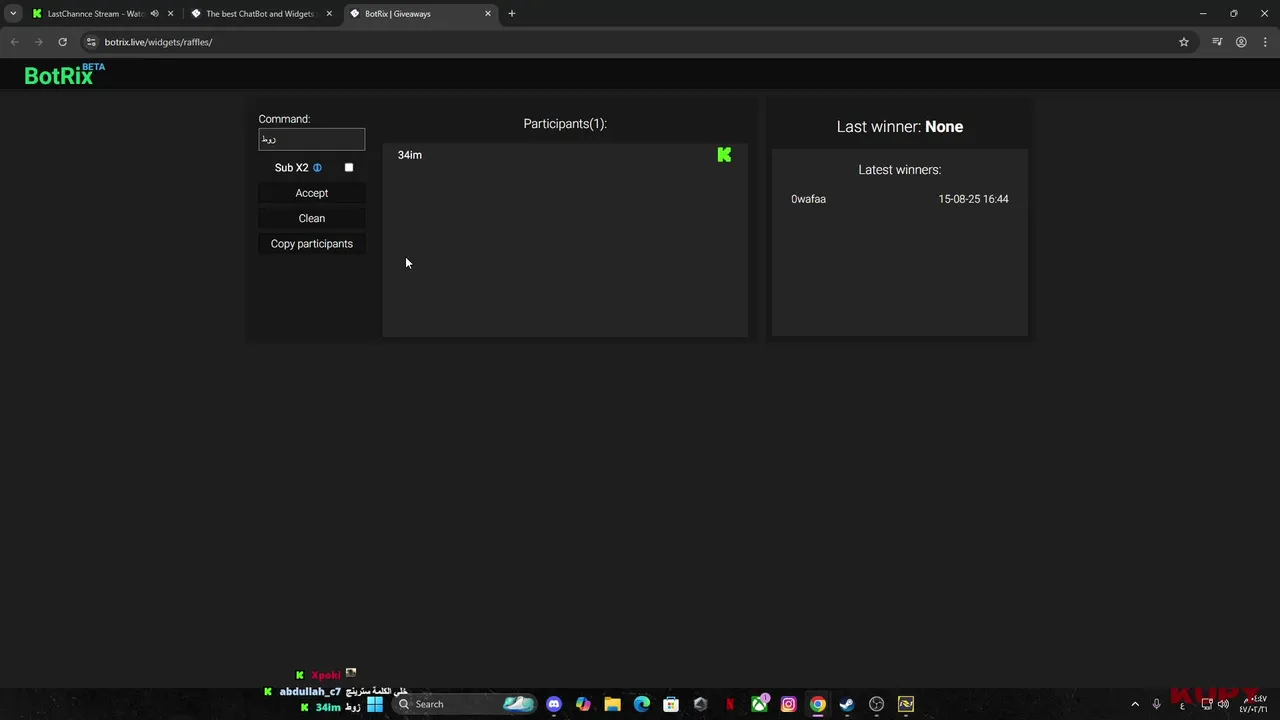Click the Sub X2 info icon

tap(317, 168)
